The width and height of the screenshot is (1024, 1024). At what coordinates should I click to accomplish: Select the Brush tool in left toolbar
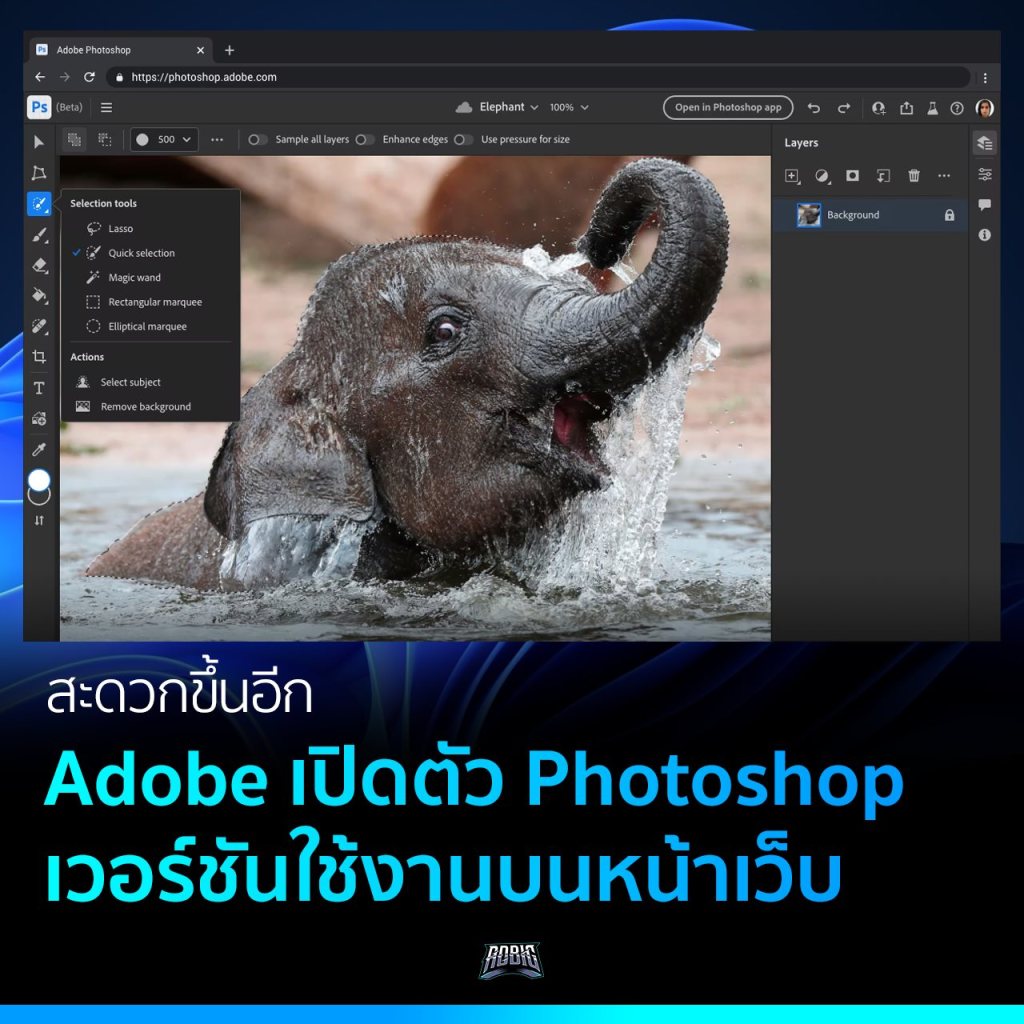39,235
